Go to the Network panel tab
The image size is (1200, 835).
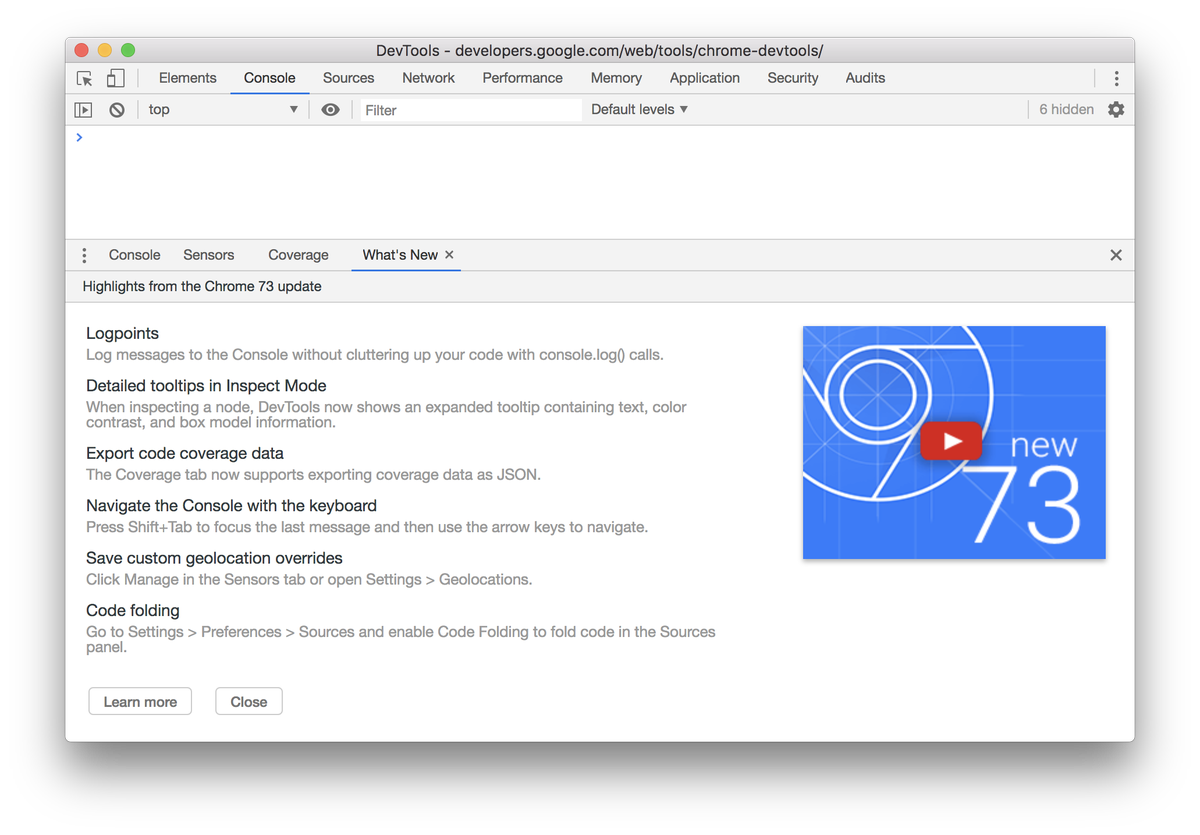[428, 78]
